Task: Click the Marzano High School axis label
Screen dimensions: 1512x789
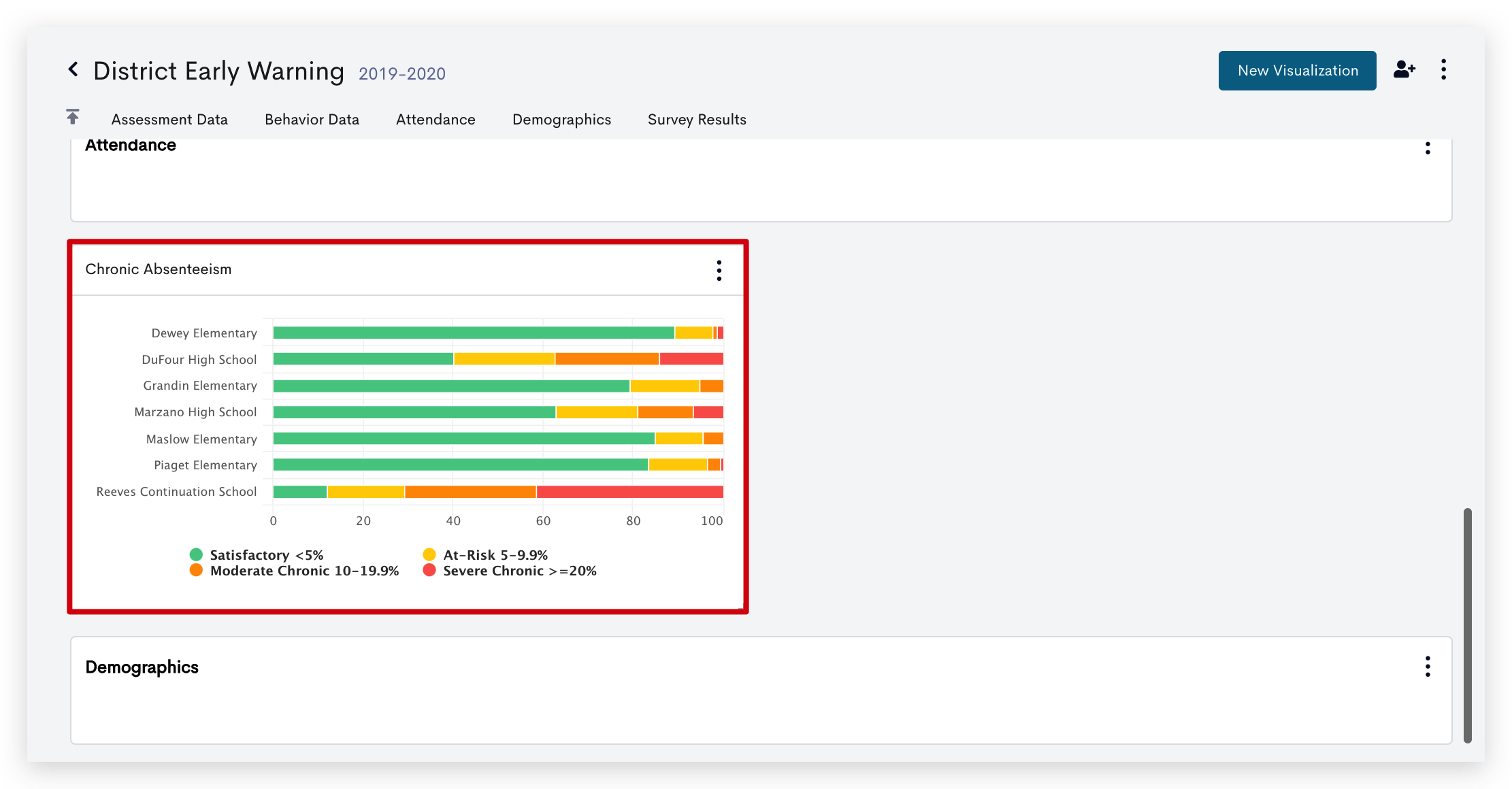Action: click(196, 412)
